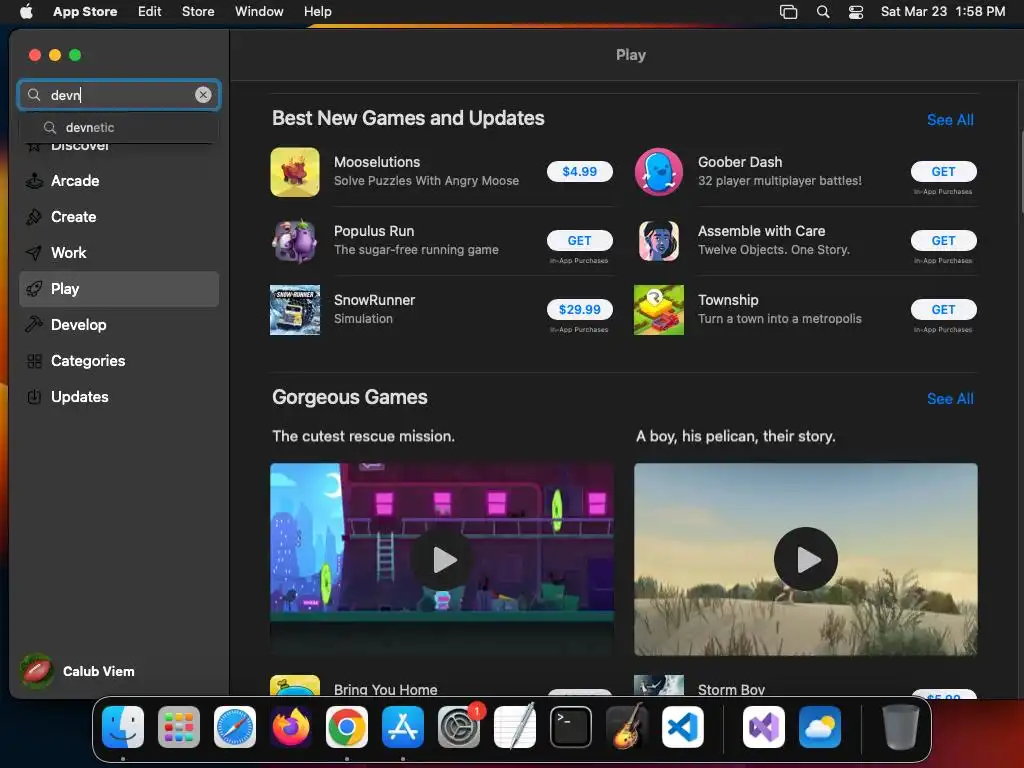Open Spotlight search in menu bar

coord(823,11)
